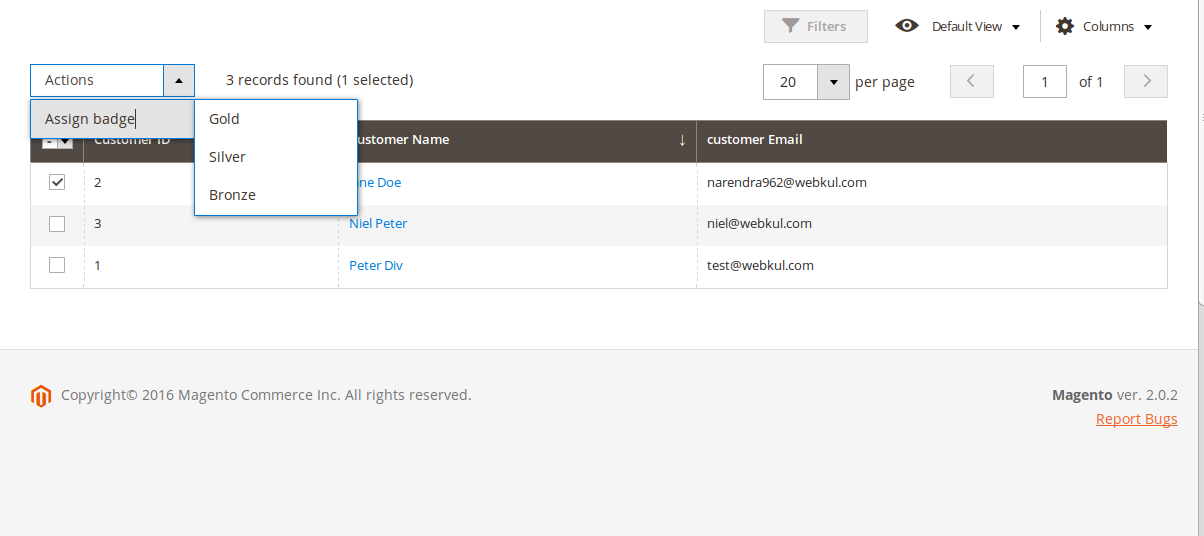Click the page number input field

pyautogui.click(x=1044, y=82)
